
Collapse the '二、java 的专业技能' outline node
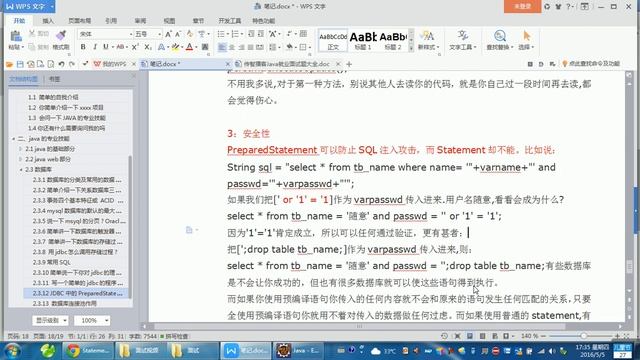(x=14, y=139)
